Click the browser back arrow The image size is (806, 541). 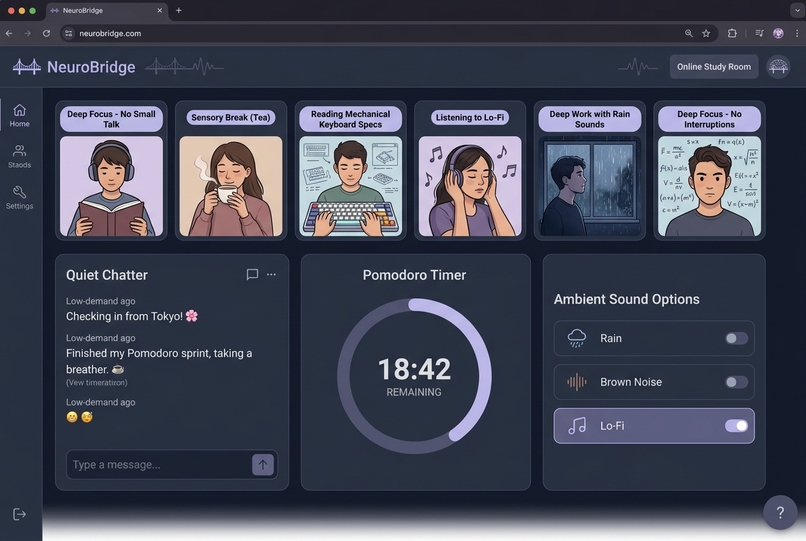[9, 33]
